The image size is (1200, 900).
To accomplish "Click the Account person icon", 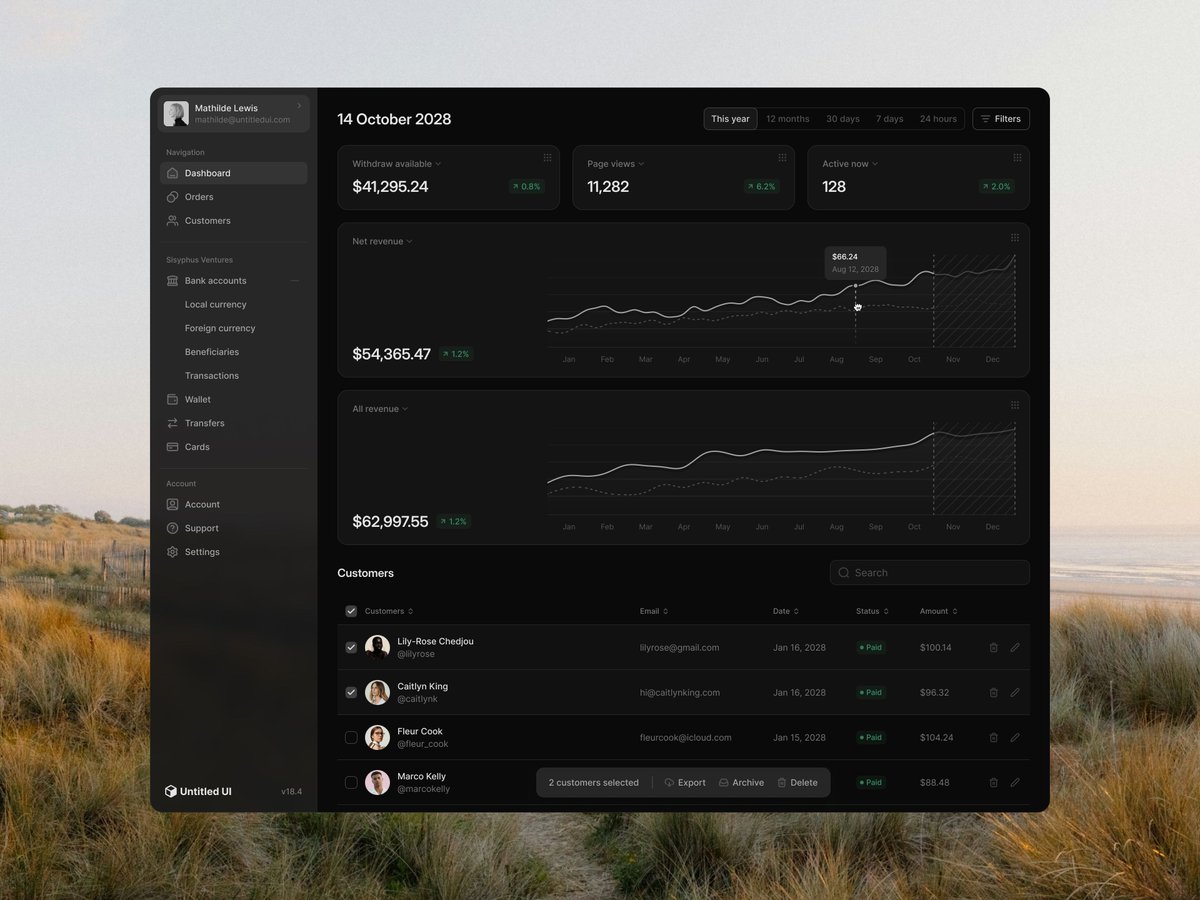I will click(173, 505).
